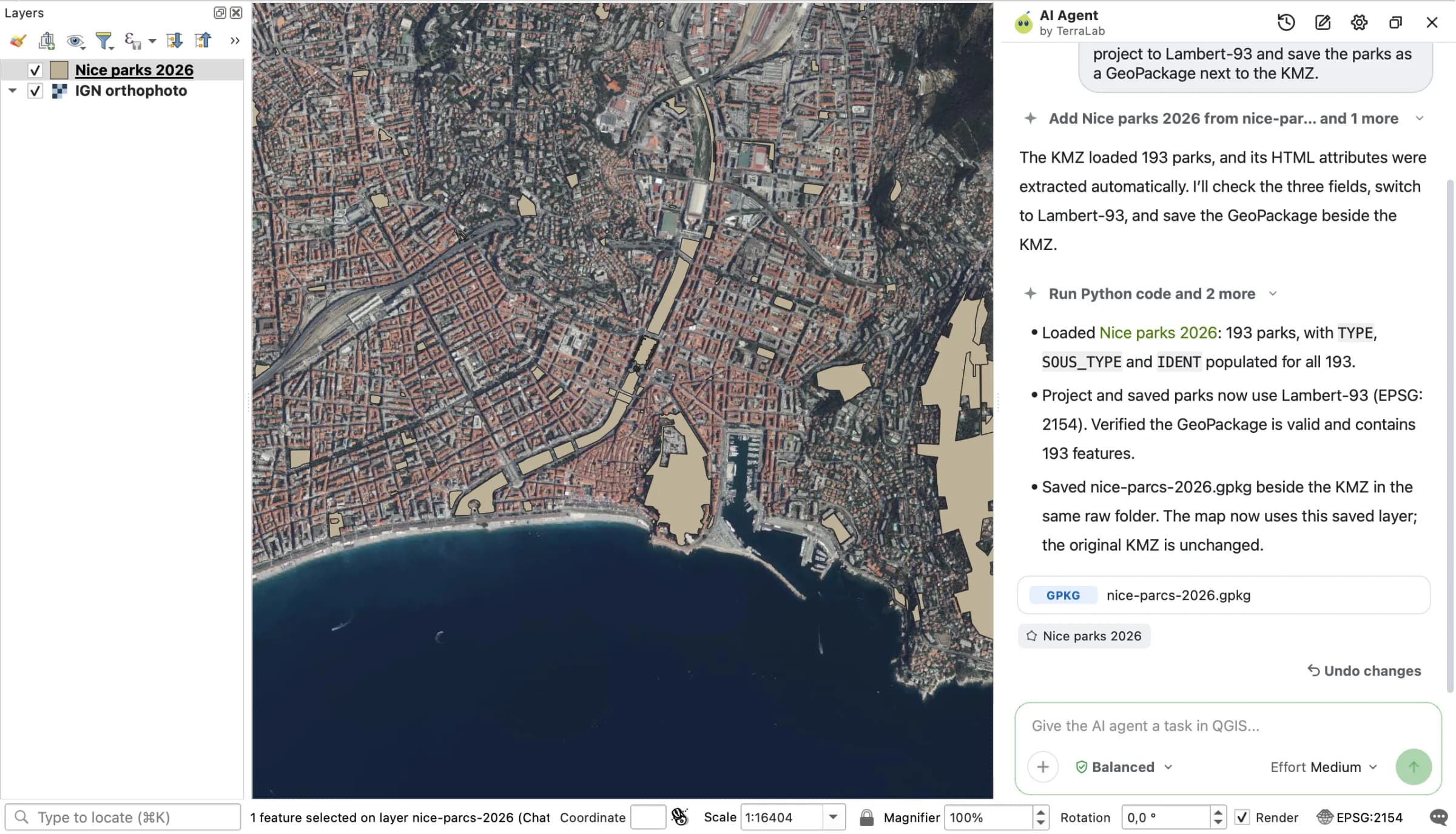Click Undo changes link
Screen dimensions: 1456x834
[x=1364, y=671]
